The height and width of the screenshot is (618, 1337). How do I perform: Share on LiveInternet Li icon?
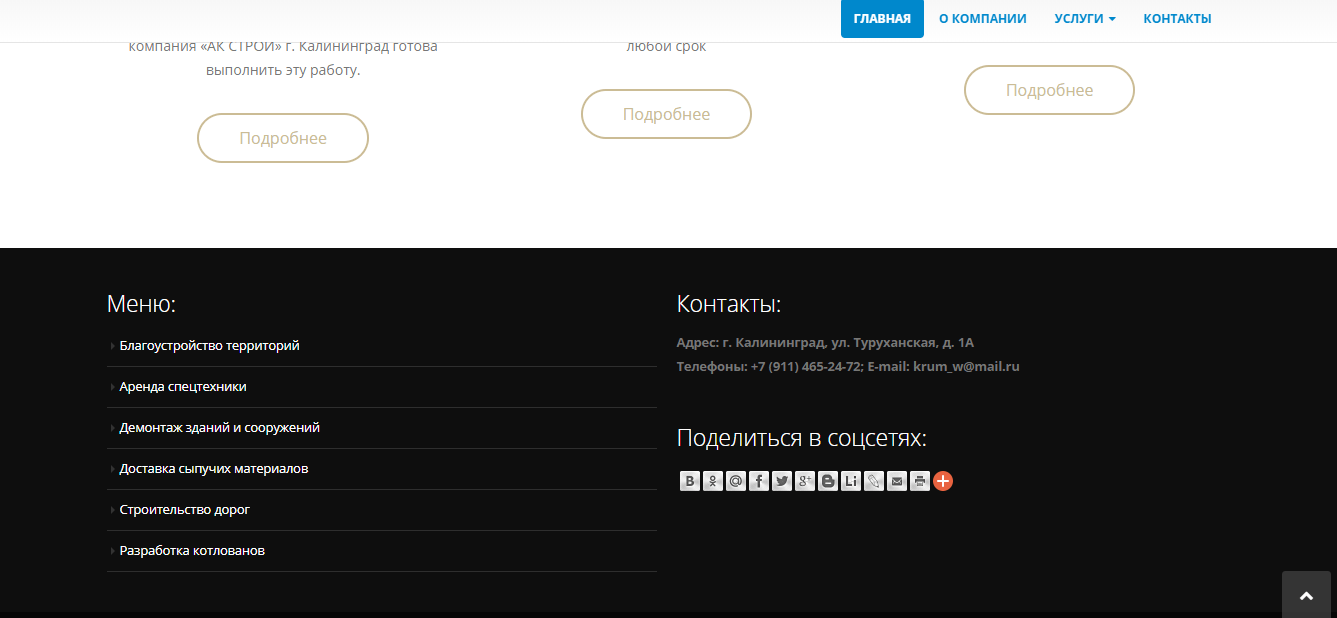tap(851, 481)
